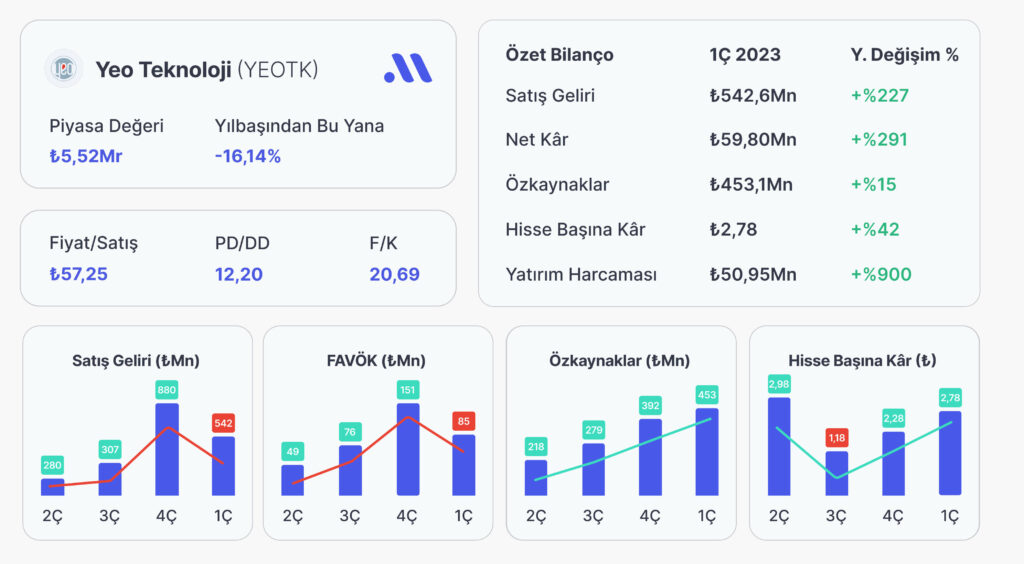This screenshot has width=1024, height=564.
Task: Click the Yılbaşından Bu Yana label
Action: [x=299, y=126]
